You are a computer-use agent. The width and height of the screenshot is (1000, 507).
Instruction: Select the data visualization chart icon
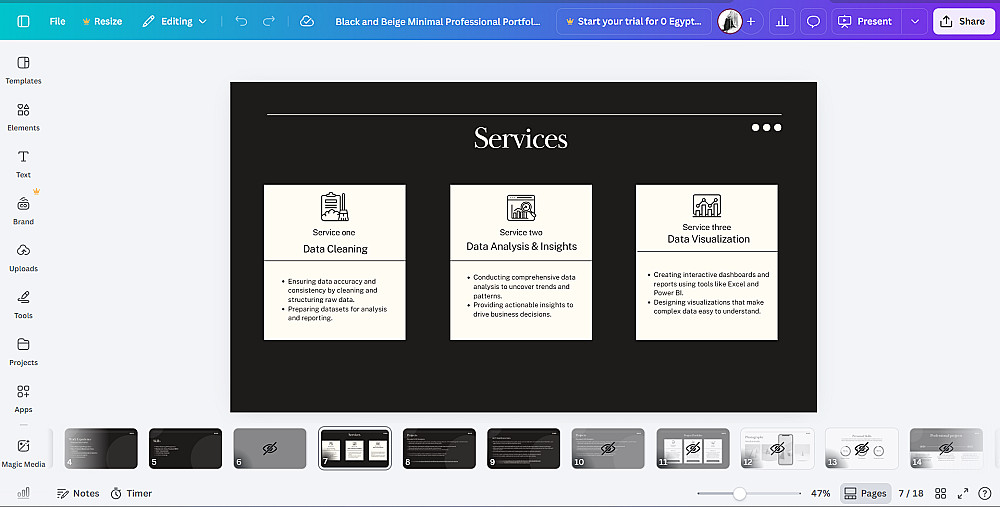point(707,206)
